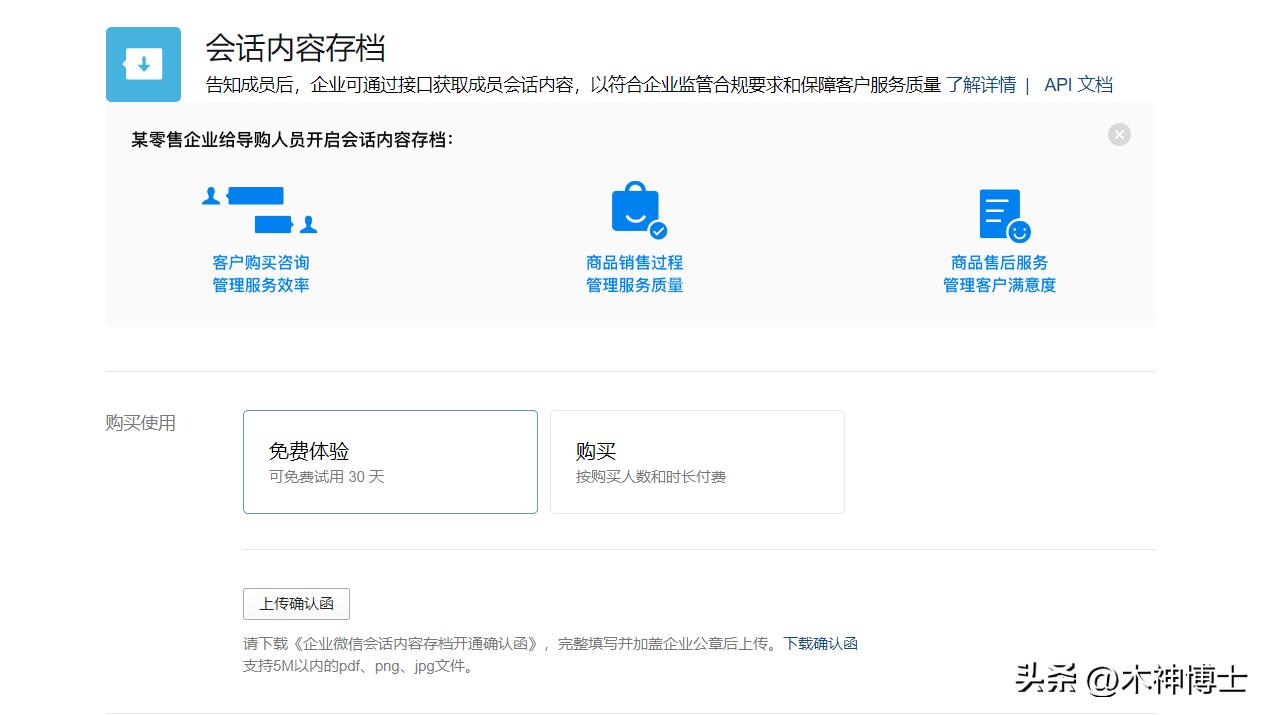Switch to the API 文档 documentation
Image resolution: width=1269 pixels, height=715 pixels.
(1078, 84)
